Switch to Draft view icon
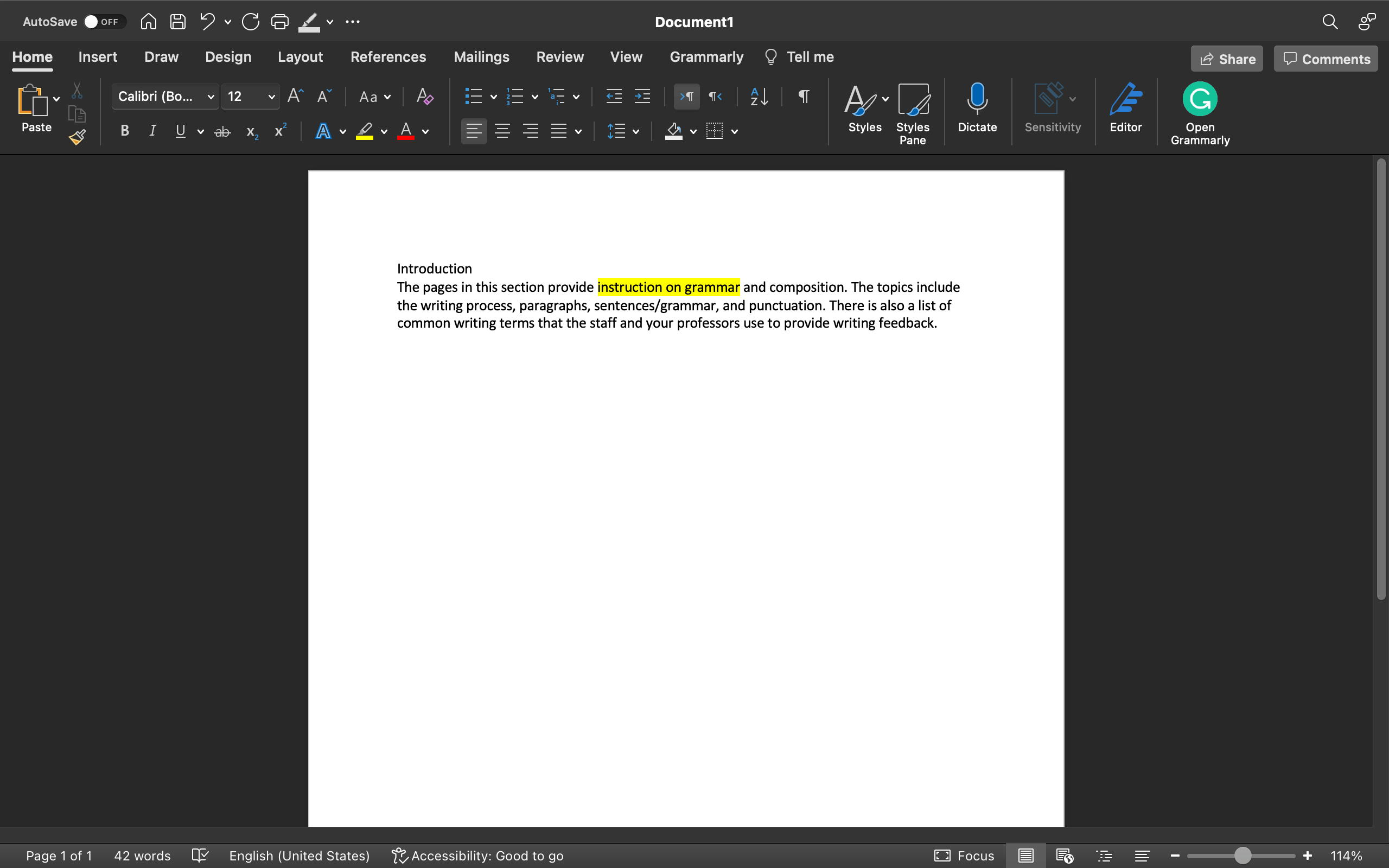The height and width of the screenshot is (868, 1389). [x=1142, y=856]
